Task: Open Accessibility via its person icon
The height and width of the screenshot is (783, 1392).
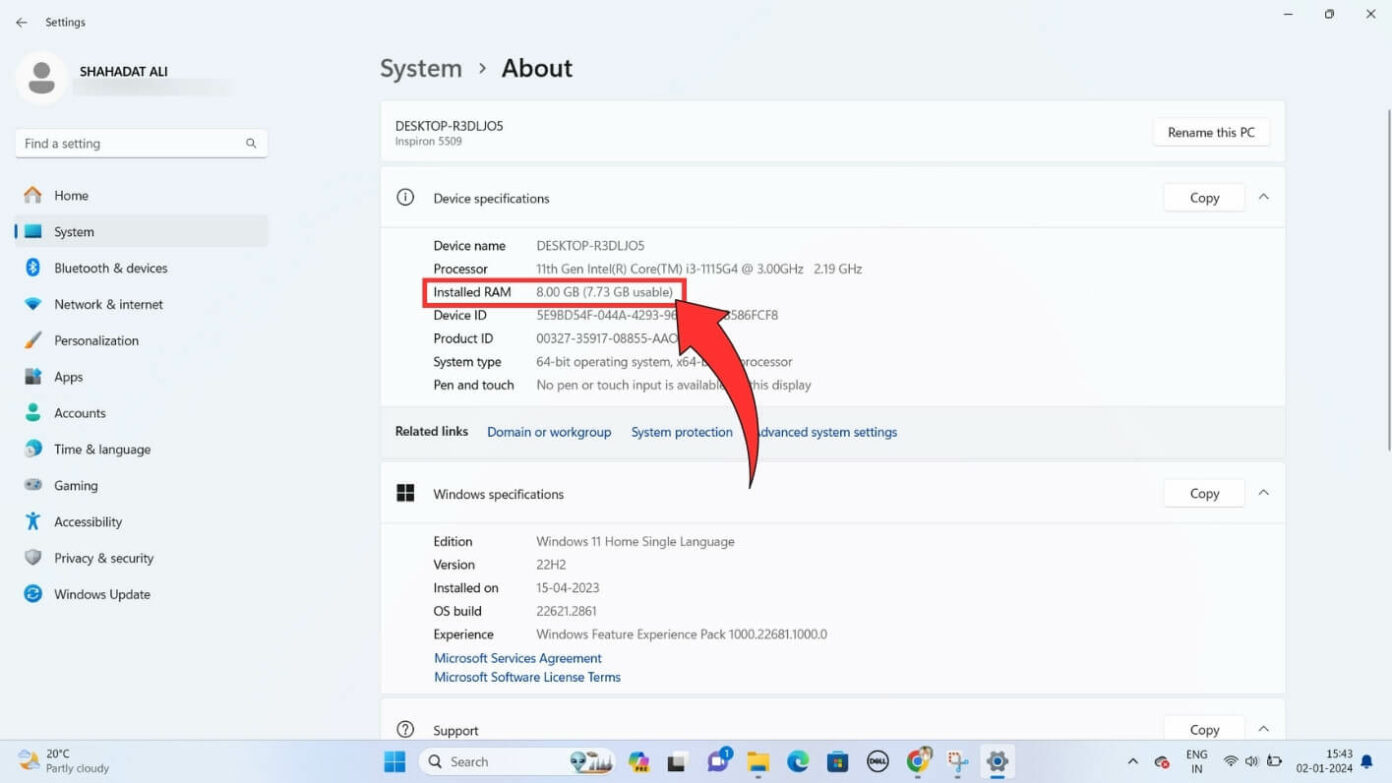Action: pyautogui.click(x=33, y=521)
